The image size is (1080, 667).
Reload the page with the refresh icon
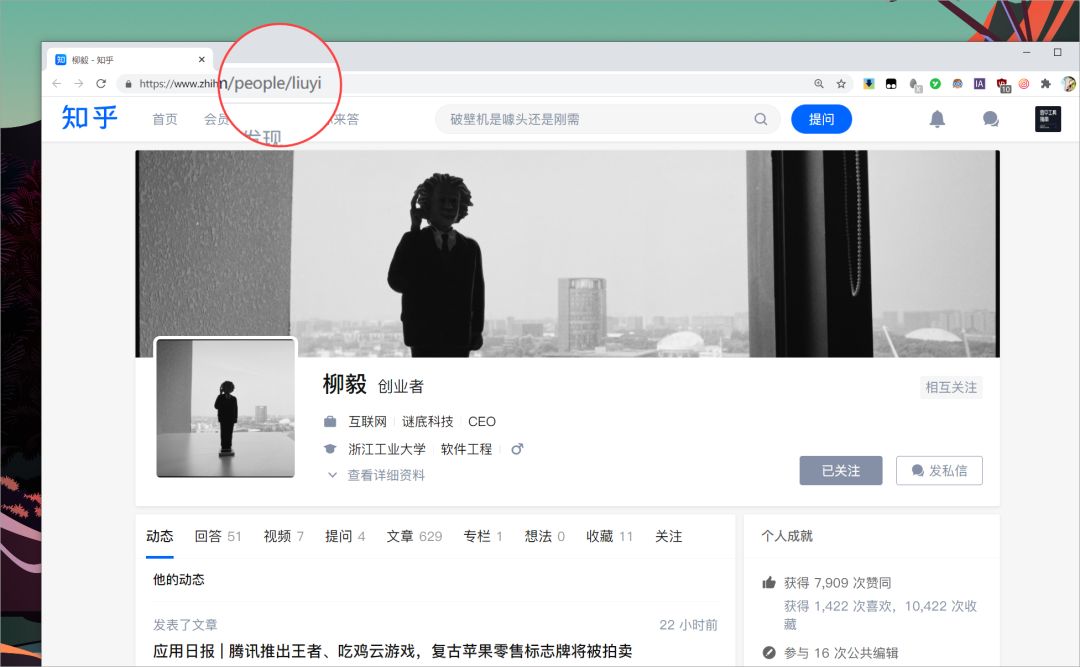pos(101,83)
